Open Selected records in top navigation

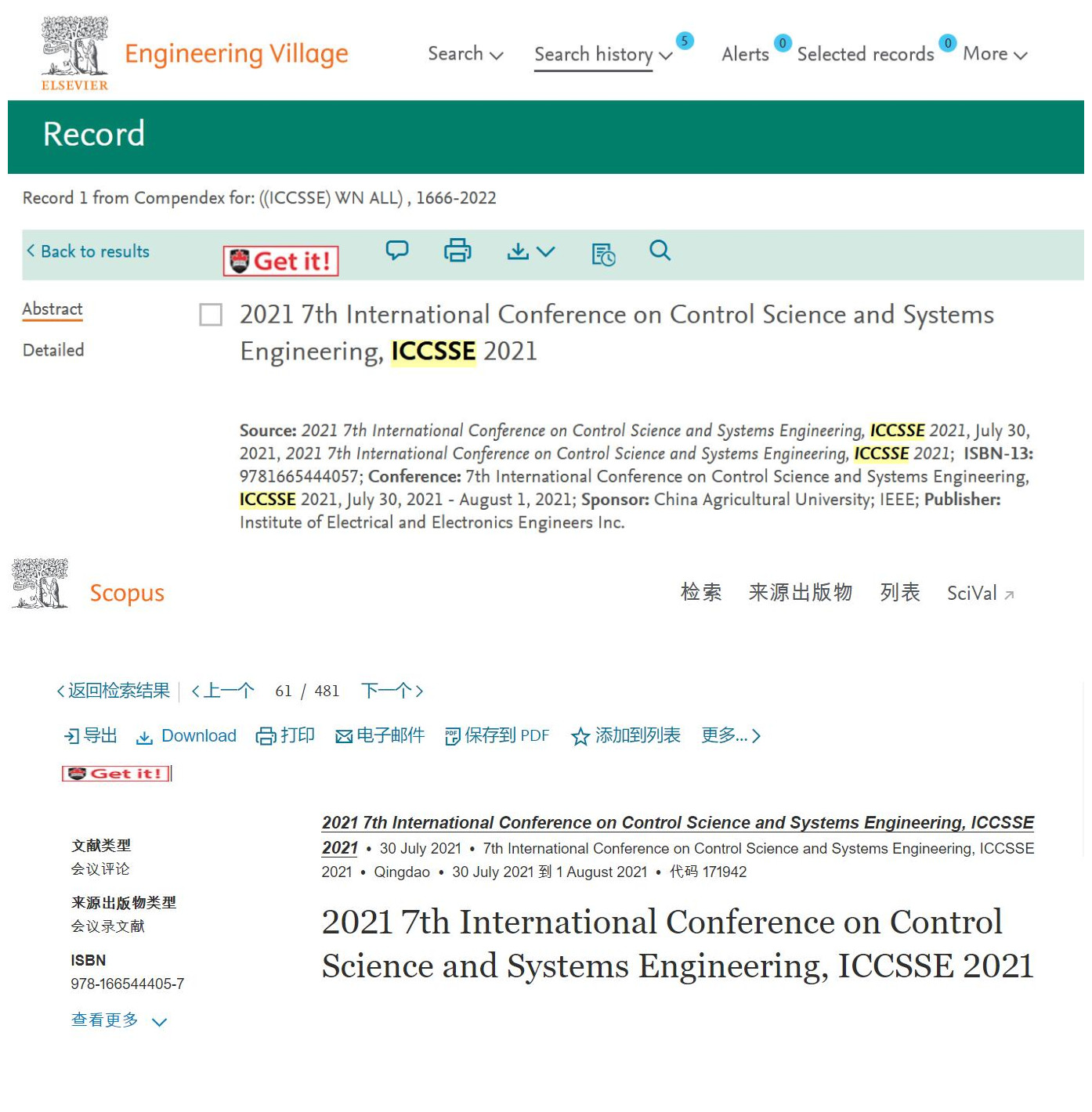click(x=866, y=54)
